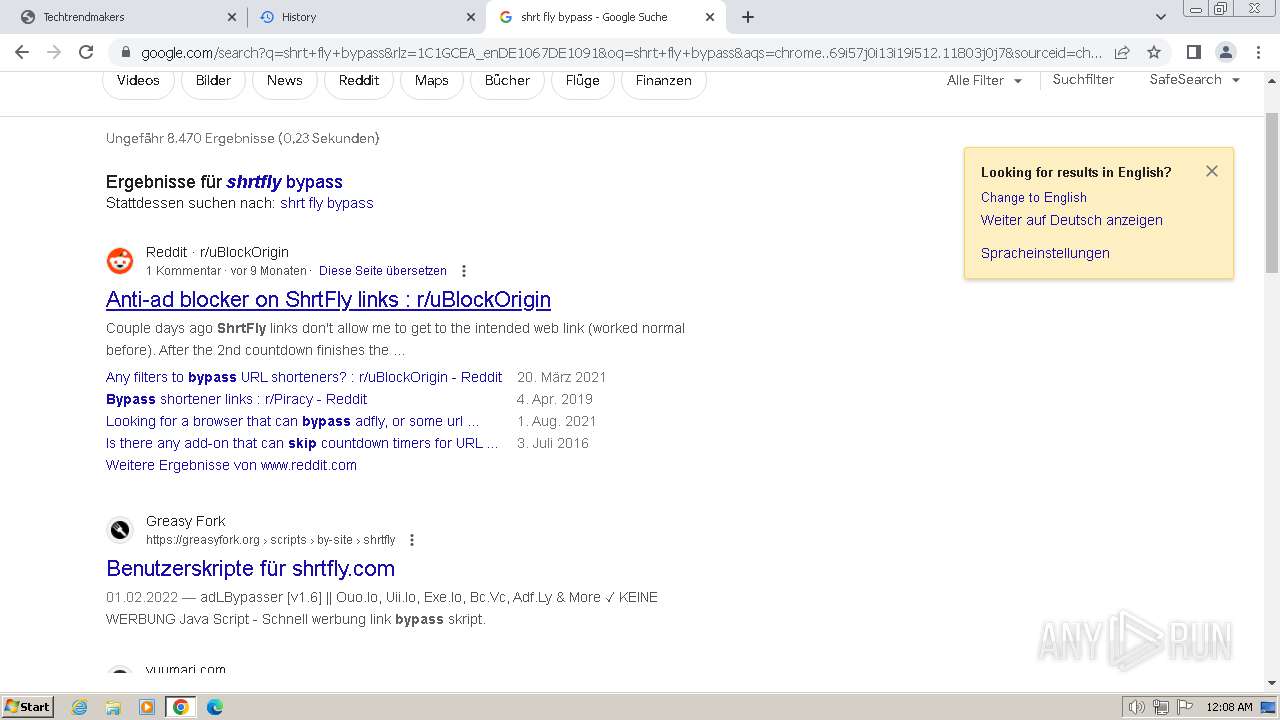This screenshot has width=1280, height=720.
Task: Filter results by Bilder
Action: [213, 80]
